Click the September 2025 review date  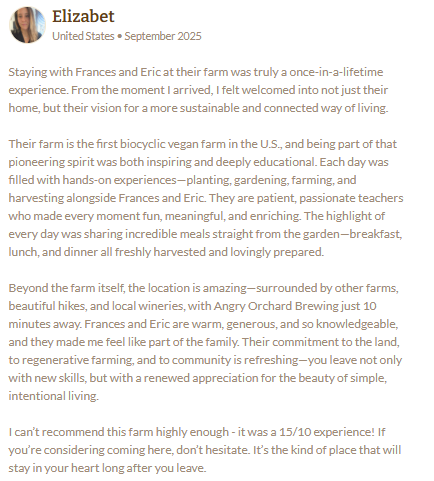tap(163, 36)
